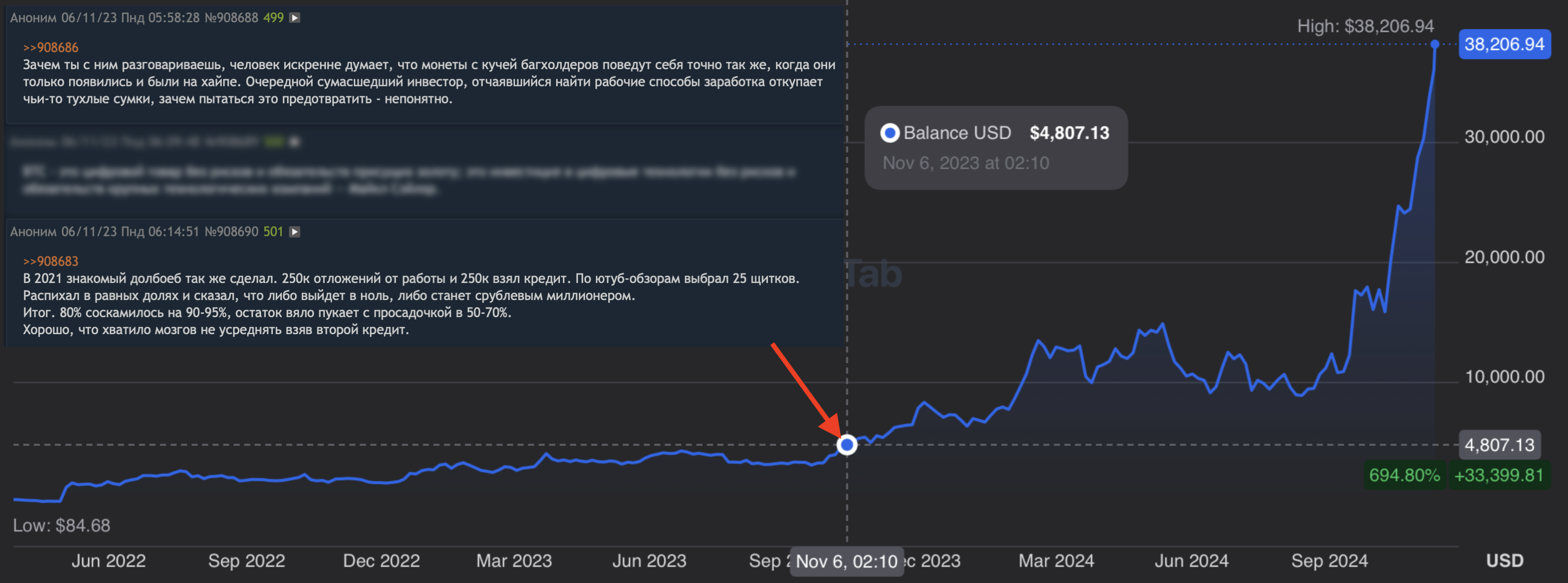Image resolution: width=1568 pixels, height=583 pixels.
Task: Click the Balance USD tooltip box
Action: (996, 148)
